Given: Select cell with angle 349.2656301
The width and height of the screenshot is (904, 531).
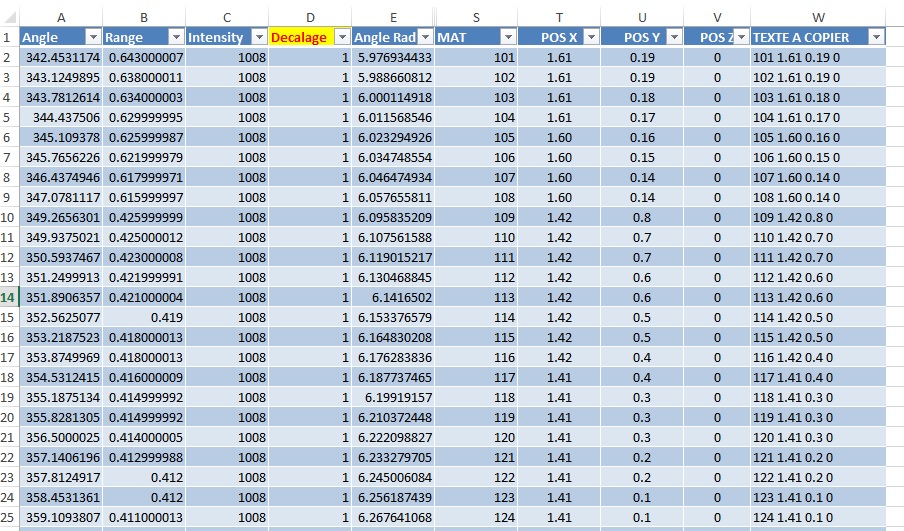Looking at the screenshot, I should [x=61, y=217].
